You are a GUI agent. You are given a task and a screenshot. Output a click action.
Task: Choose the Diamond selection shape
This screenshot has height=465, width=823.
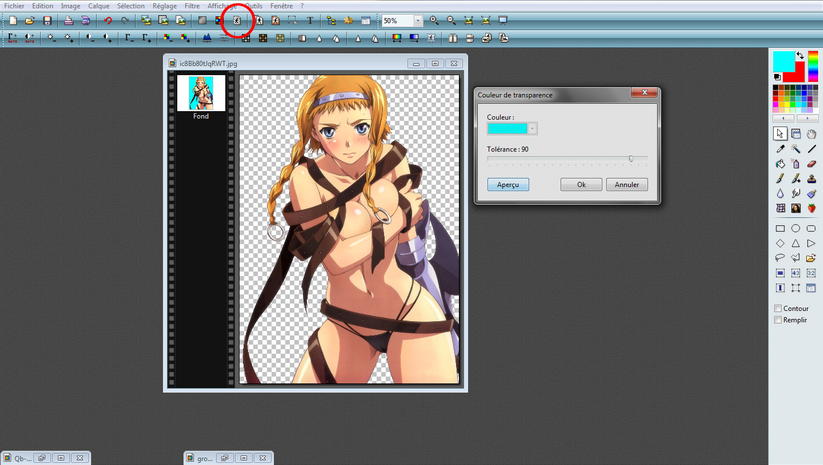[x=780, y=243]
